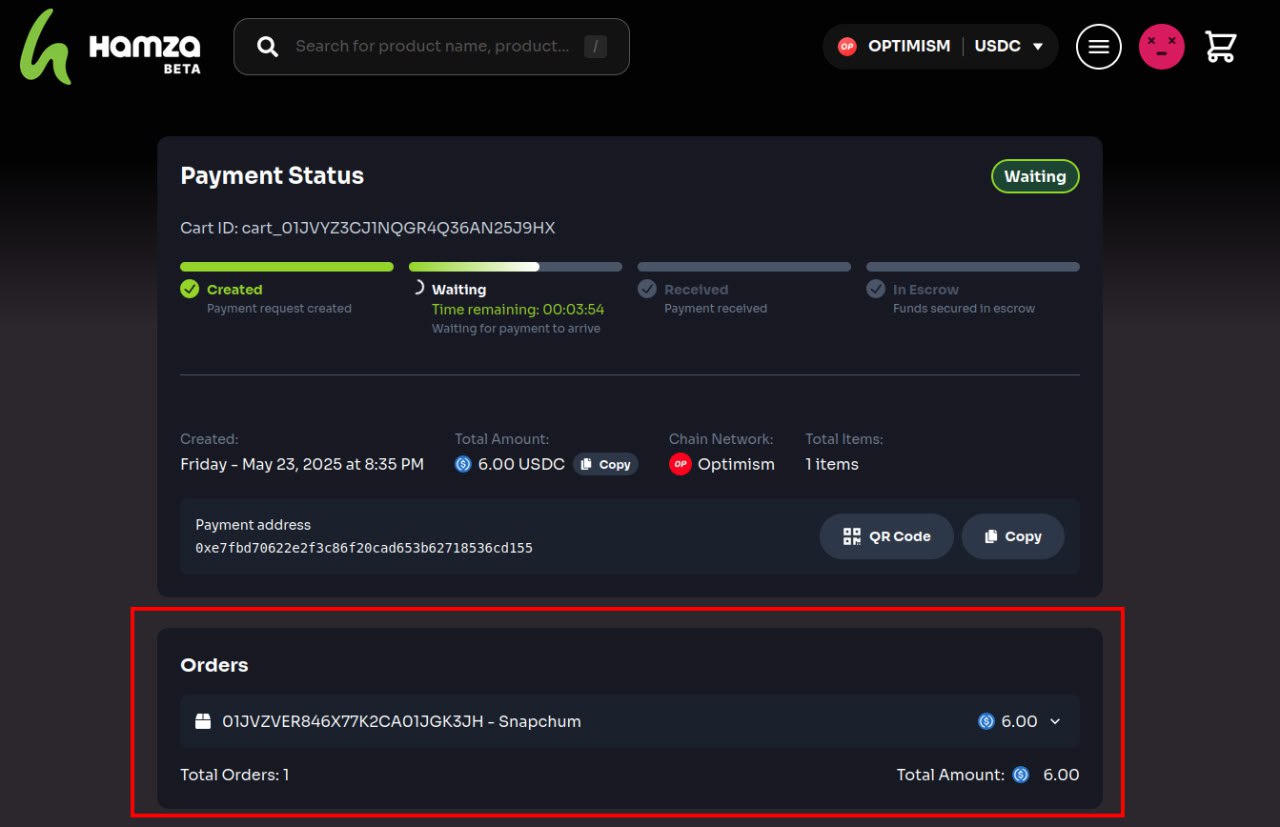This screenshot has height=827, width=1280.
Task: Click the pink profile avatar icon
Action: coord(1161,46)
